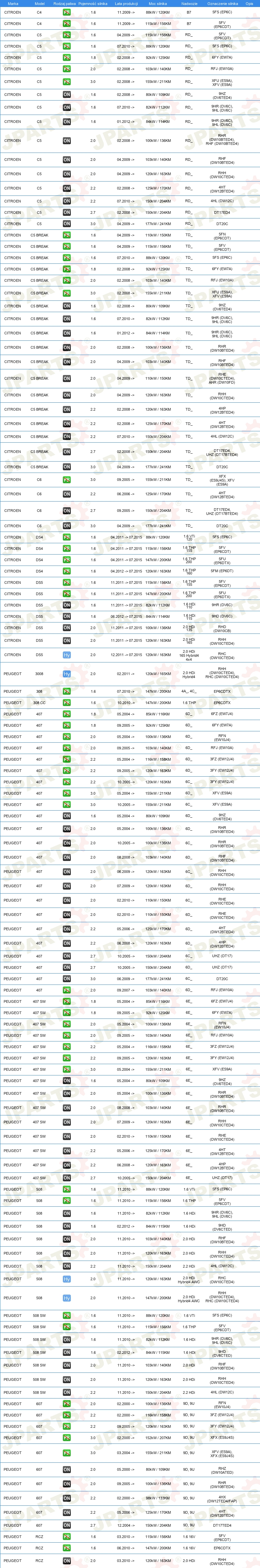Viewport: 260px width, 1568px height.
Task: Click ON diesel icon in Citroen C6 177kW row
Action: pos(67,526)
